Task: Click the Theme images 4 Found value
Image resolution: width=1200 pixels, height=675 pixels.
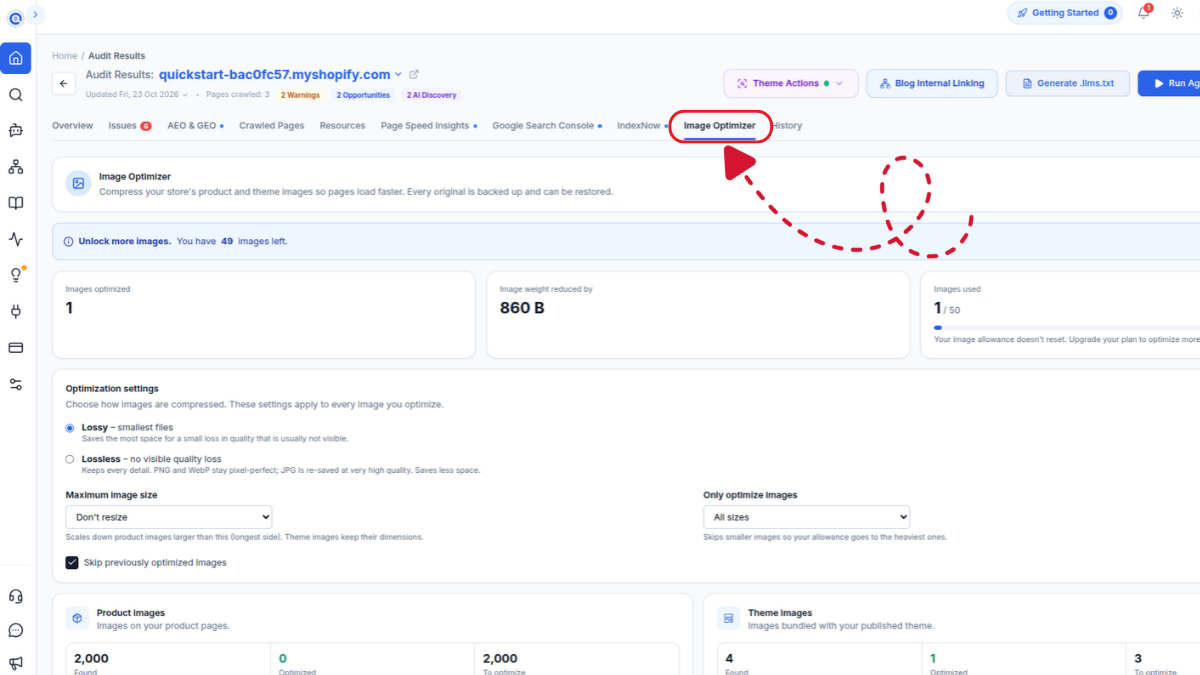Action: coord(730,658)
